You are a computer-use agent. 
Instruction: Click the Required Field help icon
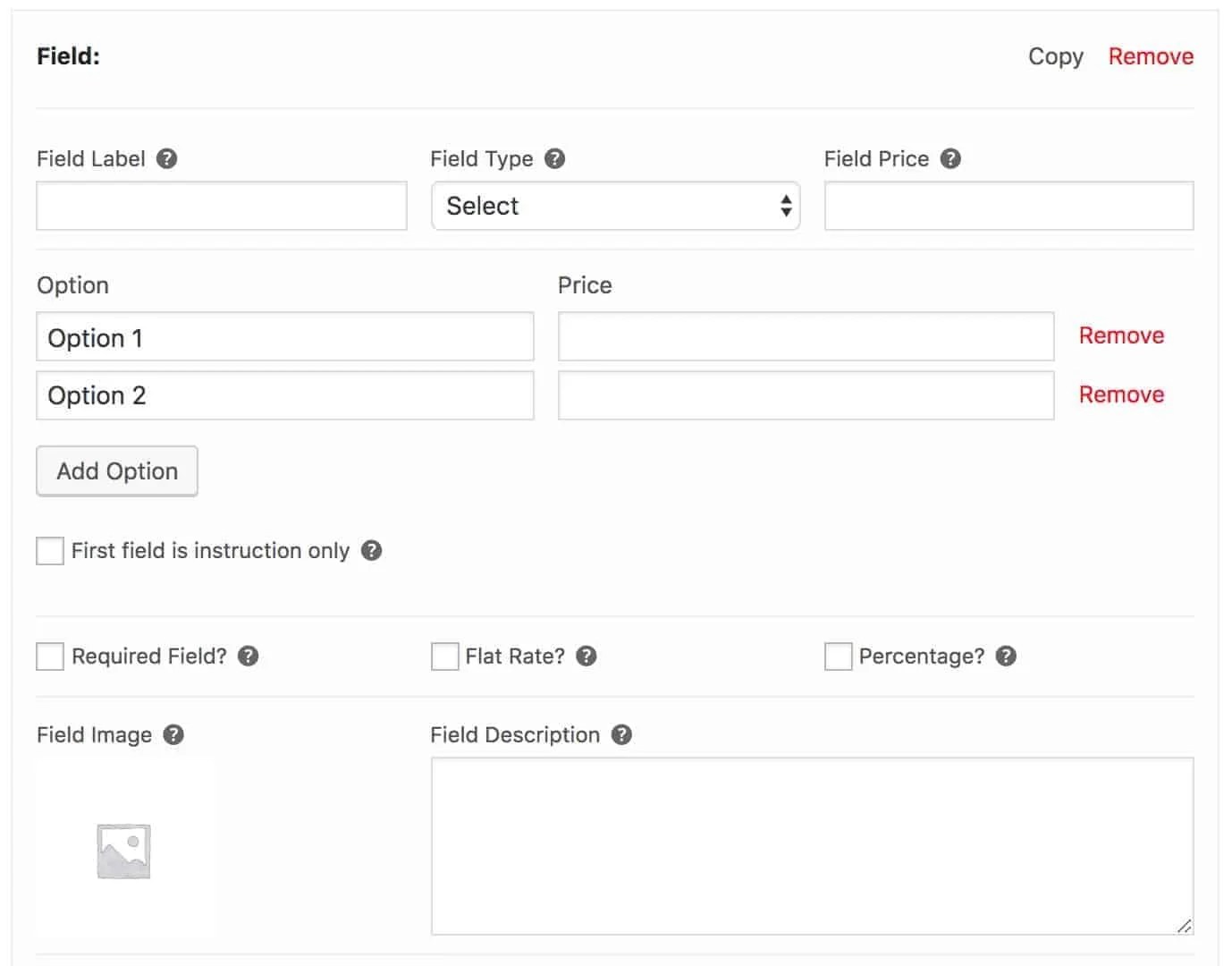[x=249, y=657]
